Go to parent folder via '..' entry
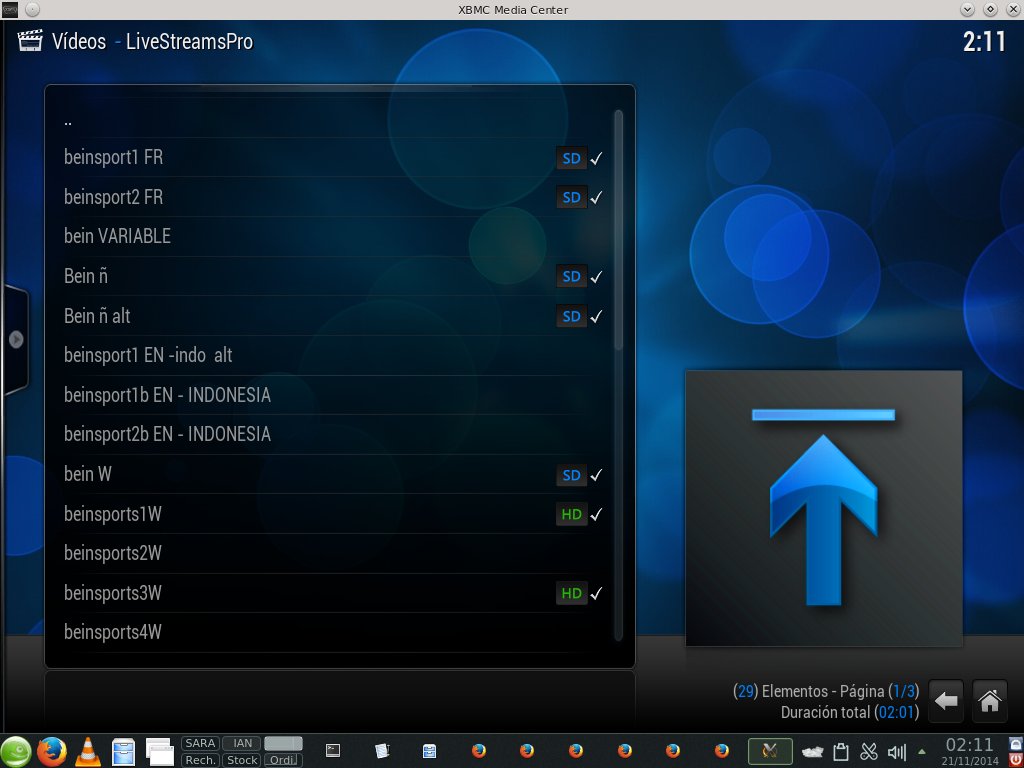The height and width of the screenshot is (768, 1024). pyautogui.click(x=68, y=120)
